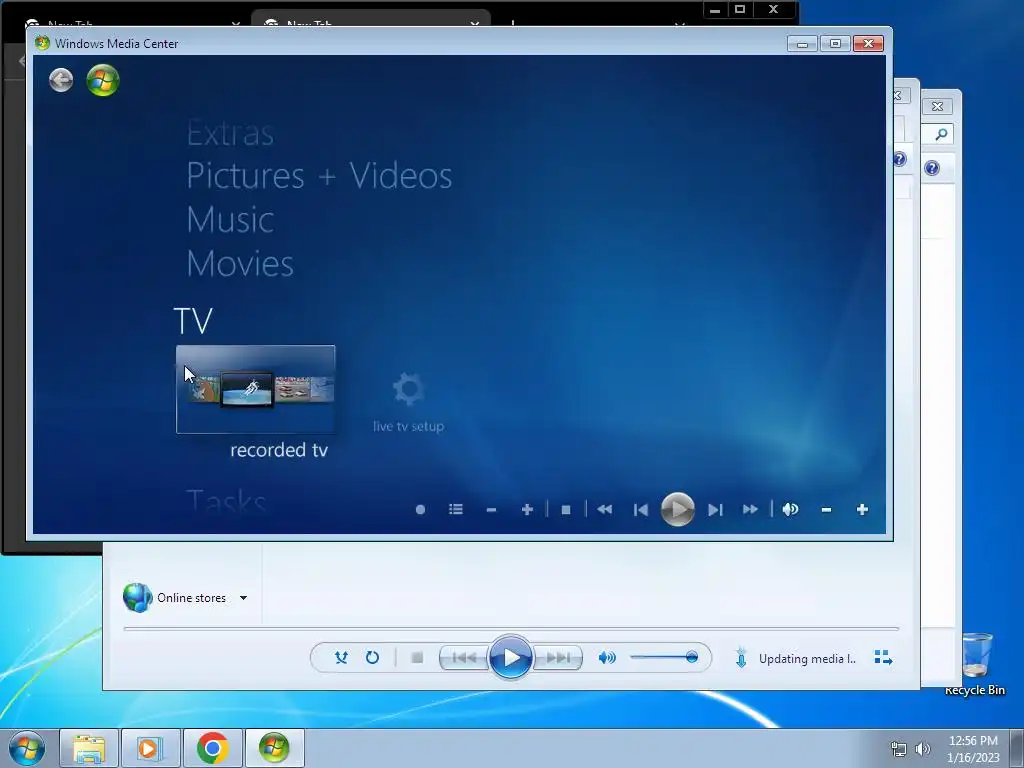Mute audio with Media Center speaker icon
The height and width of the screenshot is (768, 1024).
[x=790, y=509]
